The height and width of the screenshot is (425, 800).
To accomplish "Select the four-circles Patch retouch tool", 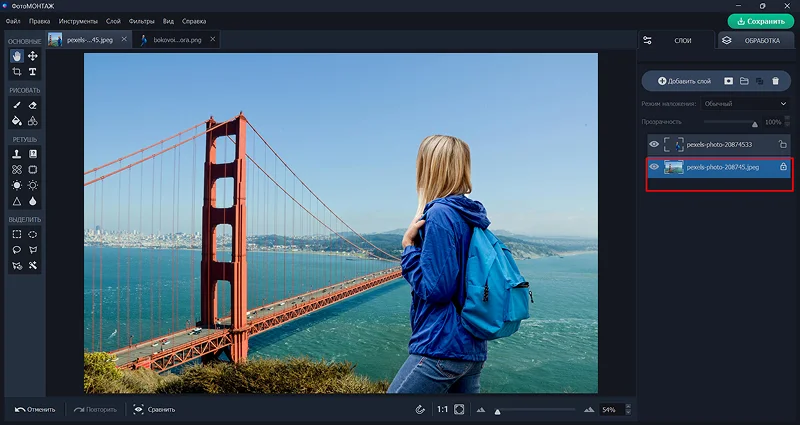I will 17,169.
